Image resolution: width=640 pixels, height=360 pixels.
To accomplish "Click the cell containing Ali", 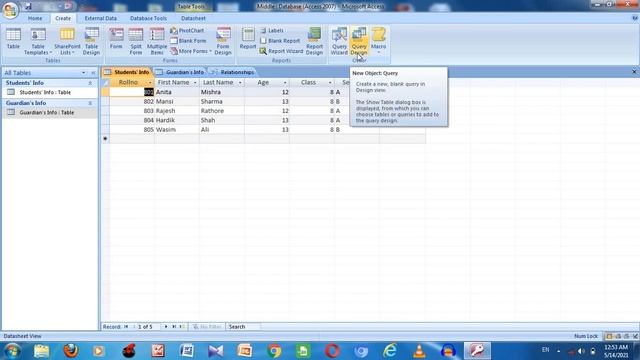I will pos(222,130).
